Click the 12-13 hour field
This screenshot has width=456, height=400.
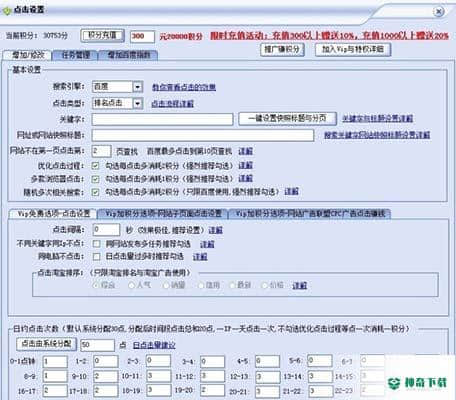(267, 377)
